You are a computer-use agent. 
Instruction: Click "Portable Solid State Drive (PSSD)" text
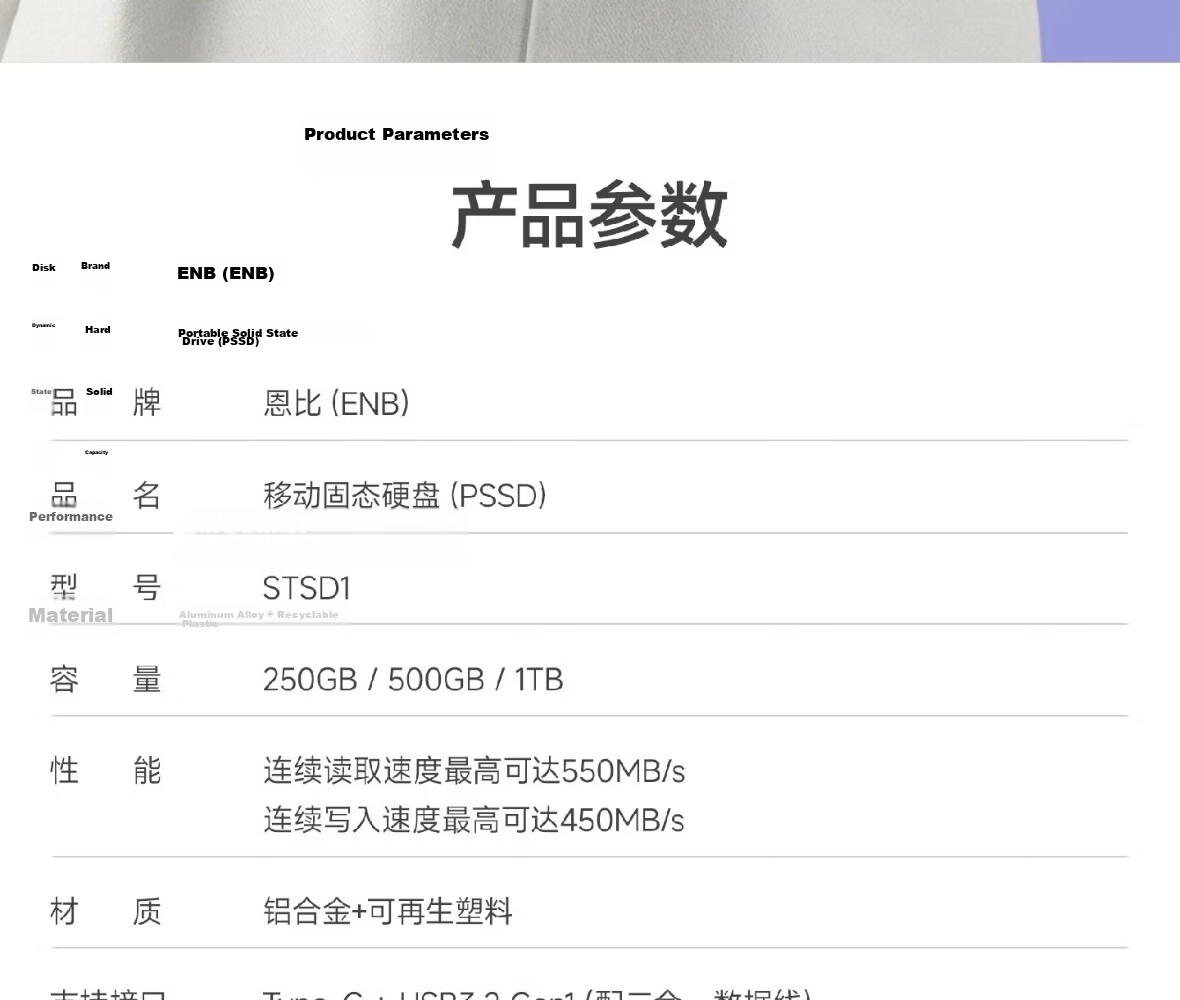pos(238,336)
